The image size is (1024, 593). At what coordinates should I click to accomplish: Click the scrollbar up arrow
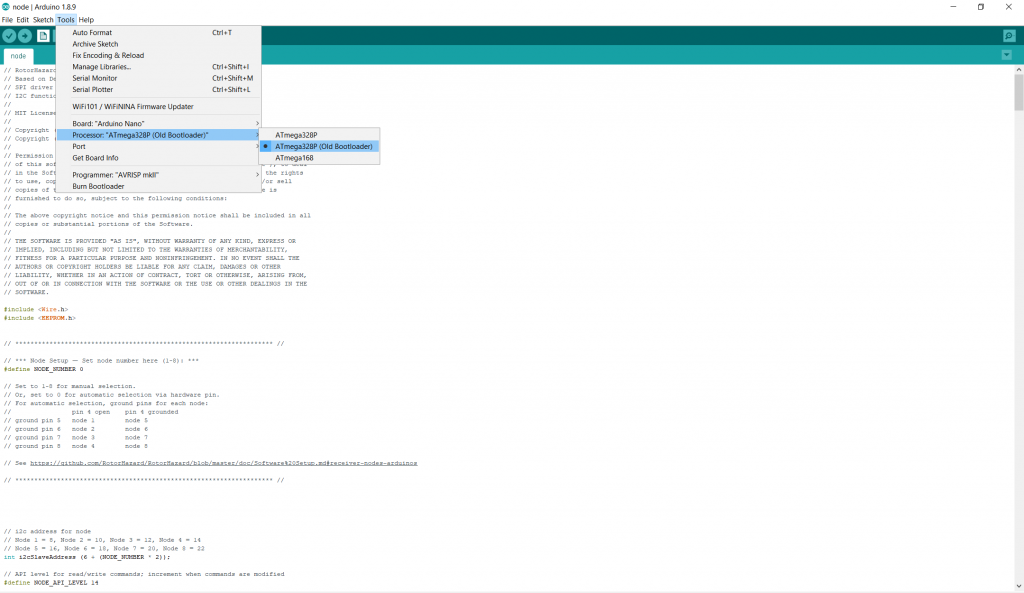coord(1018,69)
